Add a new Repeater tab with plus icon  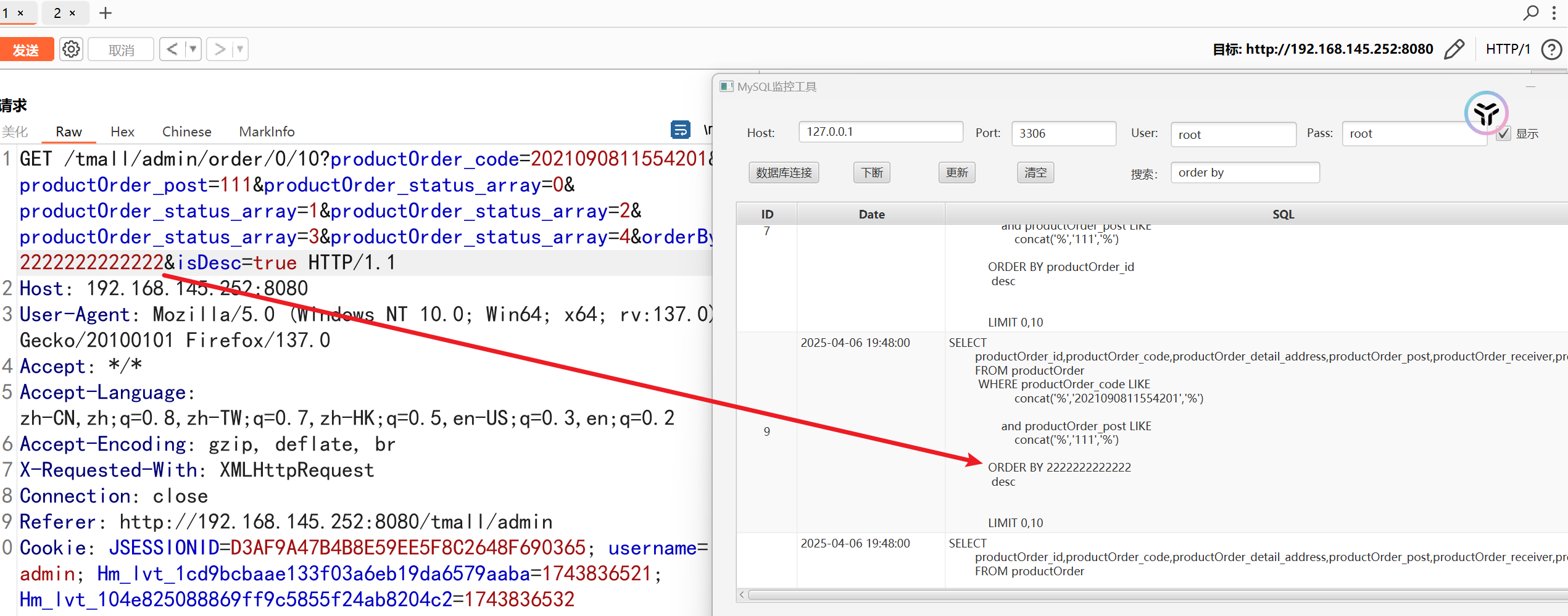(x=106, y=13)
